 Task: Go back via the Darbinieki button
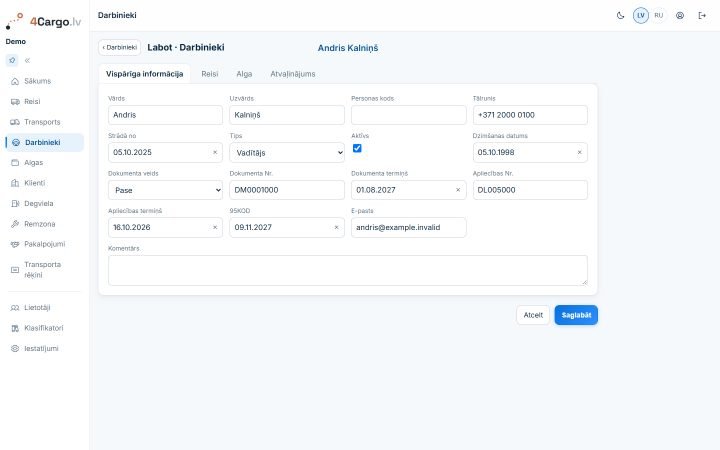(119, 47)
